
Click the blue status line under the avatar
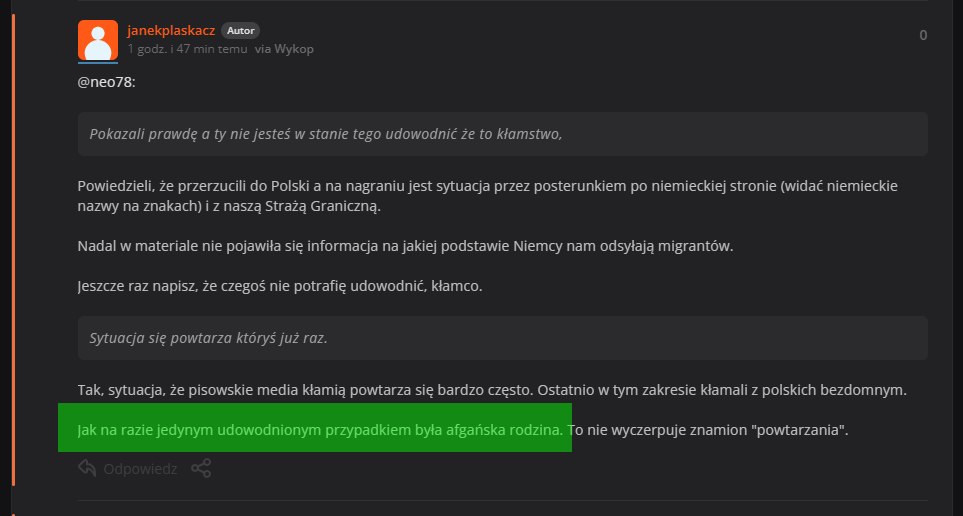pyautogui.click(x=97, y=62)
